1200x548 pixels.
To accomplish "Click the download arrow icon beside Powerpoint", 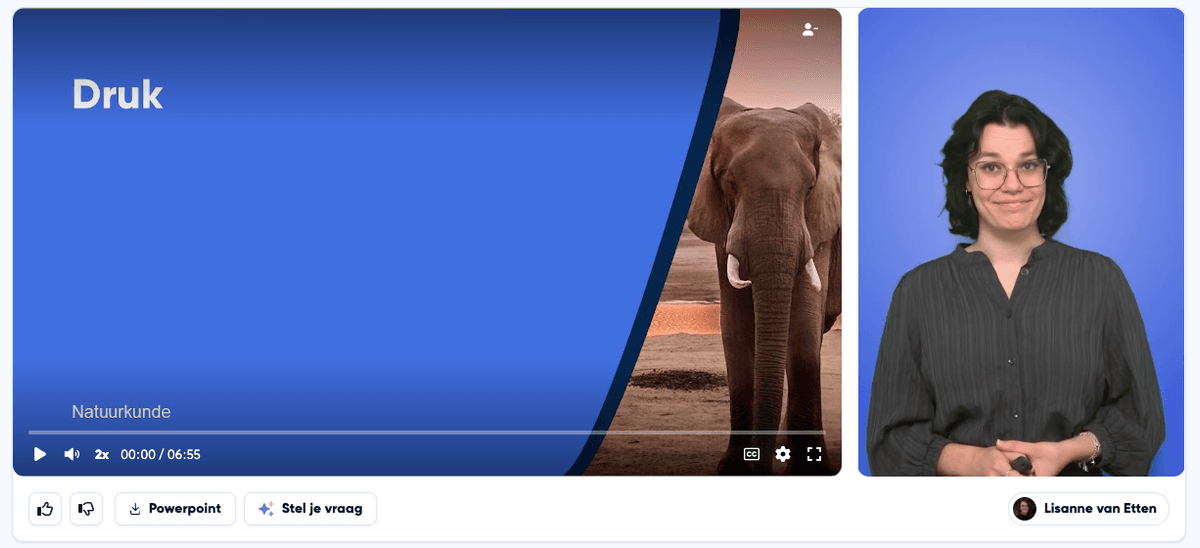I will tap(135, 509).
